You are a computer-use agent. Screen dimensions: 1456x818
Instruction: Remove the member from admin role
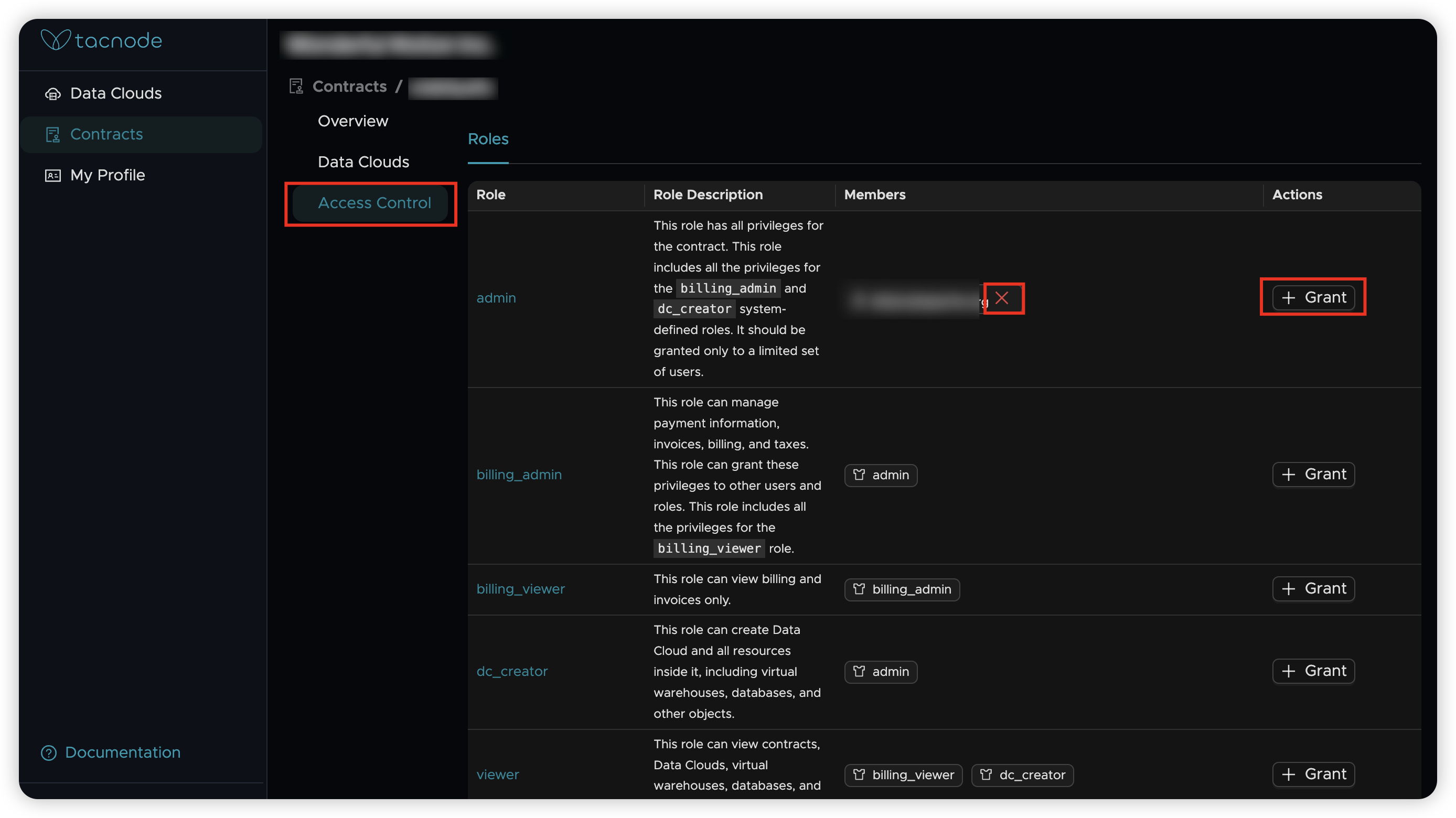[x=1002, y=298]
